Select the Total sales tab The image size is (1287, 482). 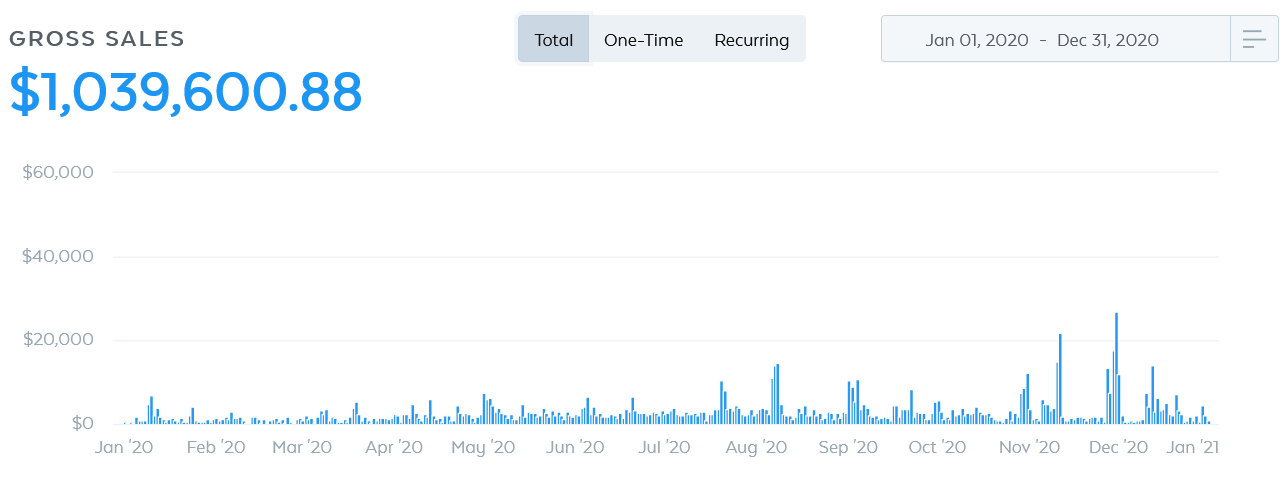point(553,40)
